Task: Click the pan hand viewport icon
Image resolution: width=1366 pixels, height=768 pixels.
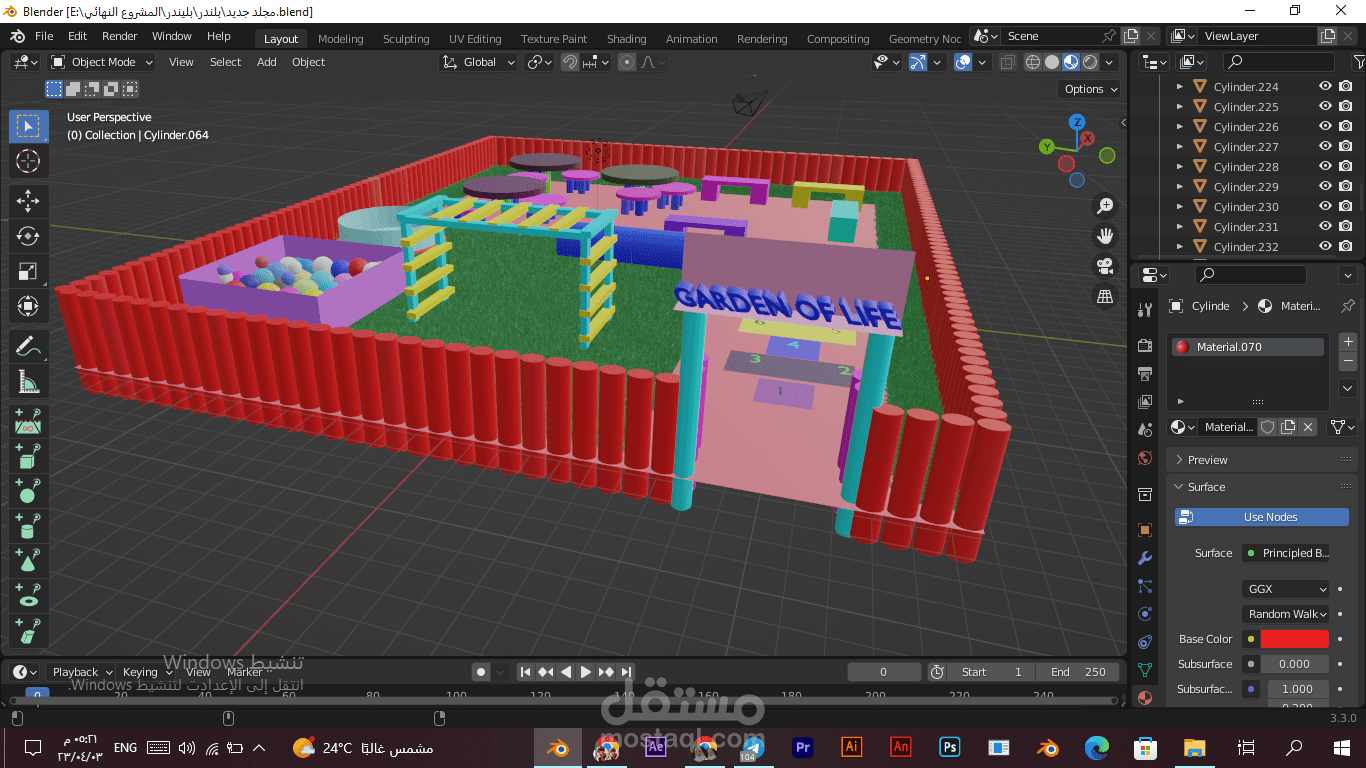Action: pos(1105,236)
